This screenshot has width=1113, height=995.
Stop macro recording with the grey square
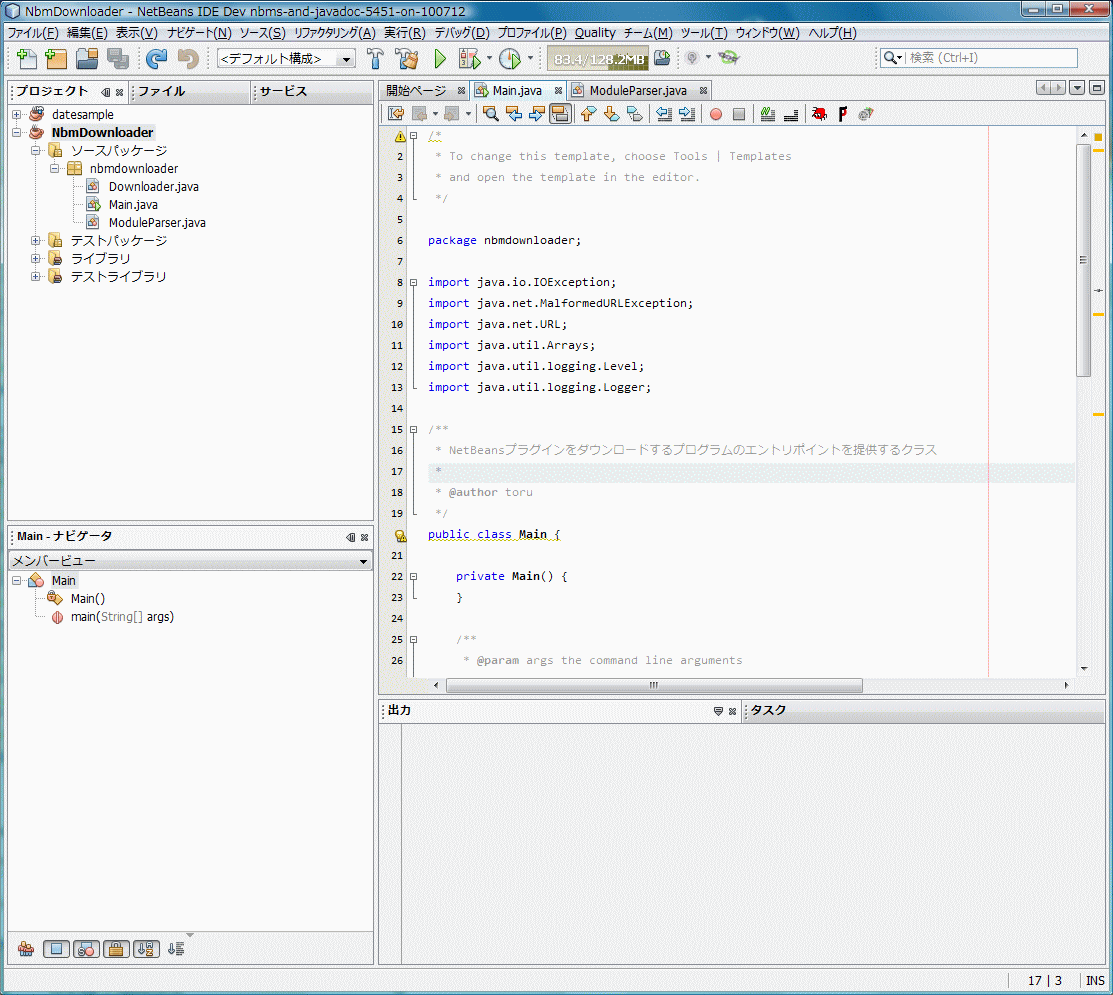[x=739, y=114]
